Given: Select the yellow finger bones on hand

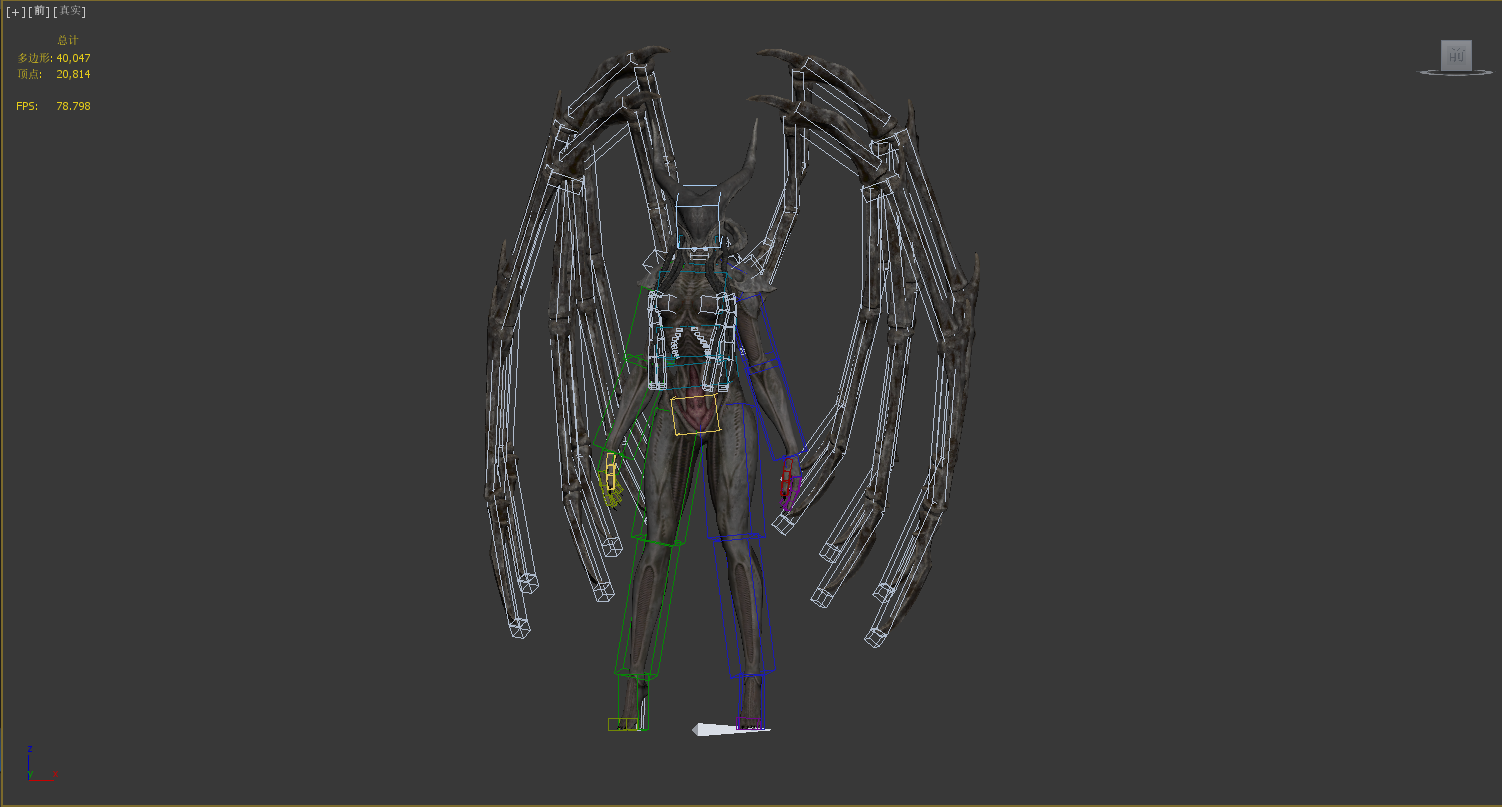Looking at the screenshot, I should coord(611,482).
